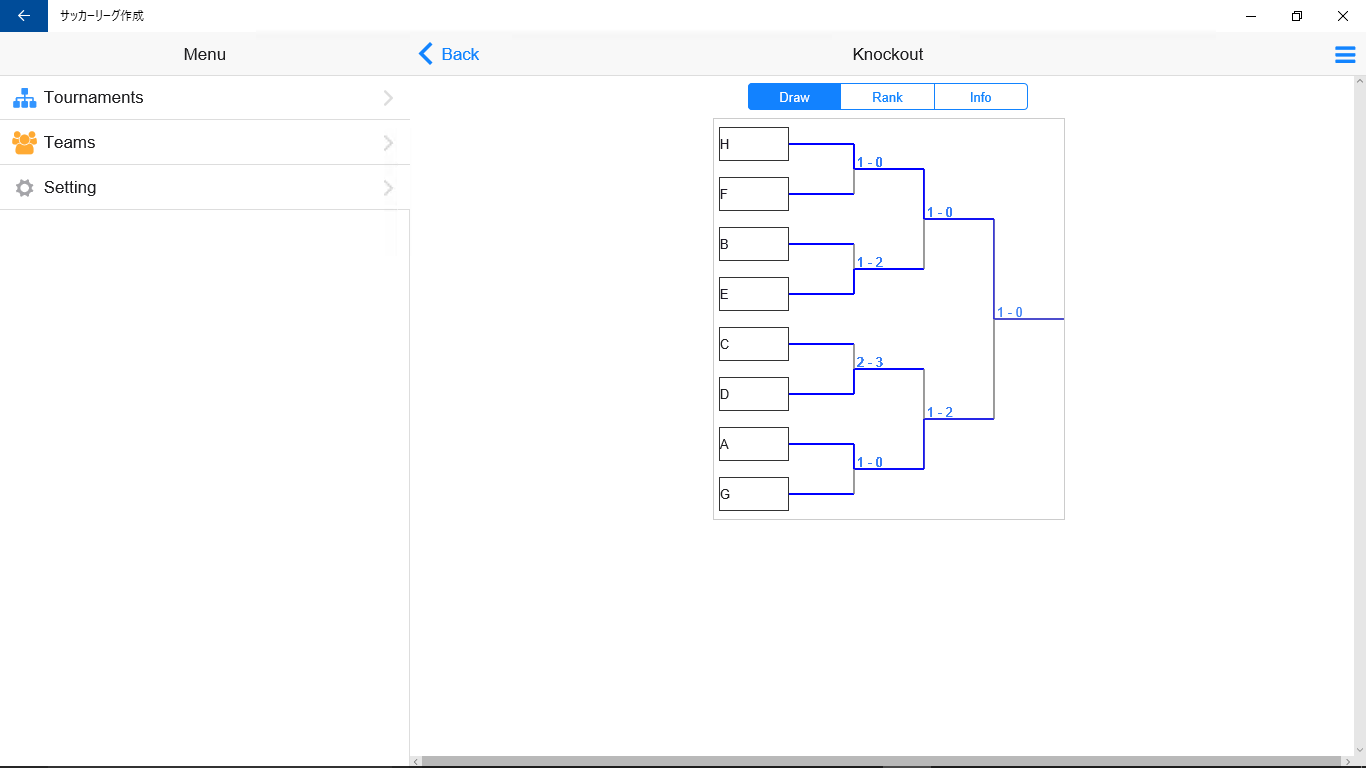Click the horizontal scrollbar at bottom
Screen dimensions: 1366x768
click(880, 762)
